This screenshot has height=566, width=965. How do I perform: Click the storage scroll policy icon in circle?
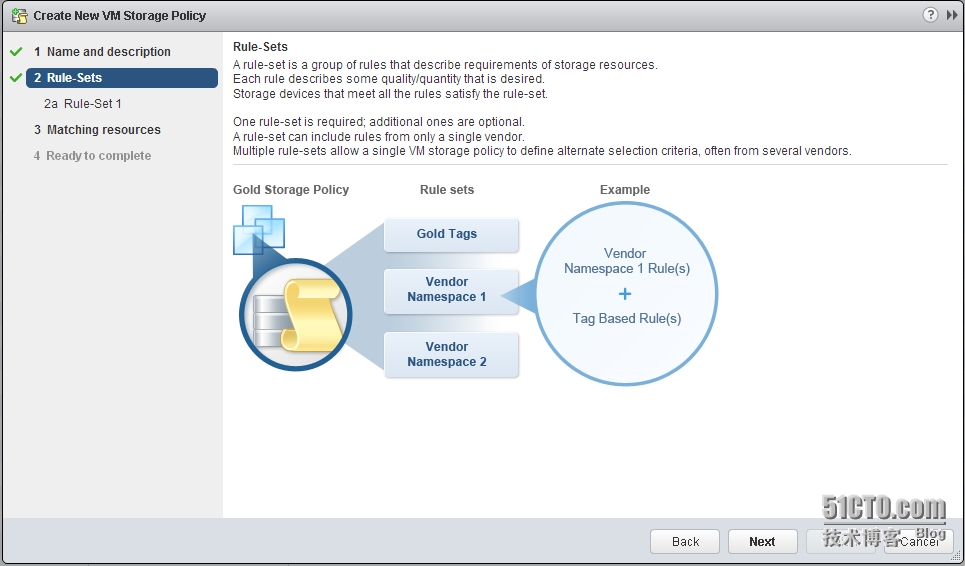[x=295, y=314]
